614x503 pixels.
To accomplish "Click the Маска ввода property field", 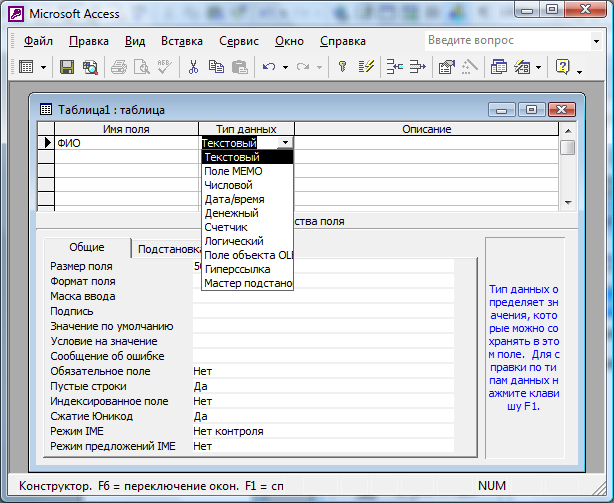I will pos(323,296).
